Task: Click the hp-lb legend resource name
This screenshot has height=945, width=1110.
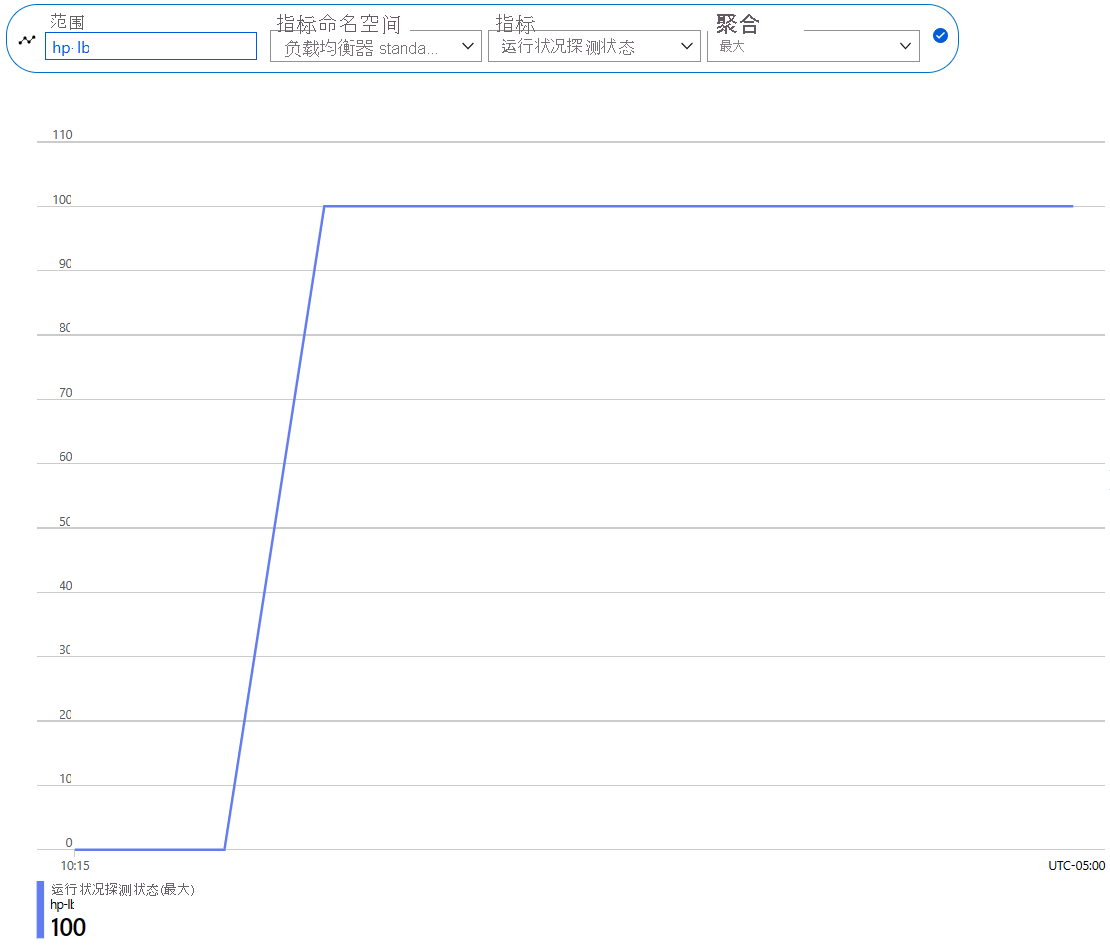Action: tap(62, 905)
